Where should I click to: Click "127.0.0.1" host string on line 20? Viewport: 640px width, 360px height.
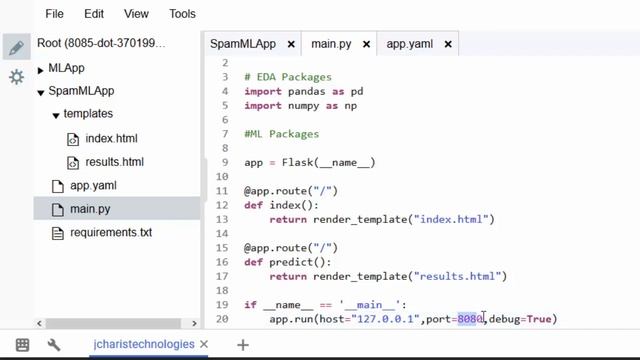(385, 319)
